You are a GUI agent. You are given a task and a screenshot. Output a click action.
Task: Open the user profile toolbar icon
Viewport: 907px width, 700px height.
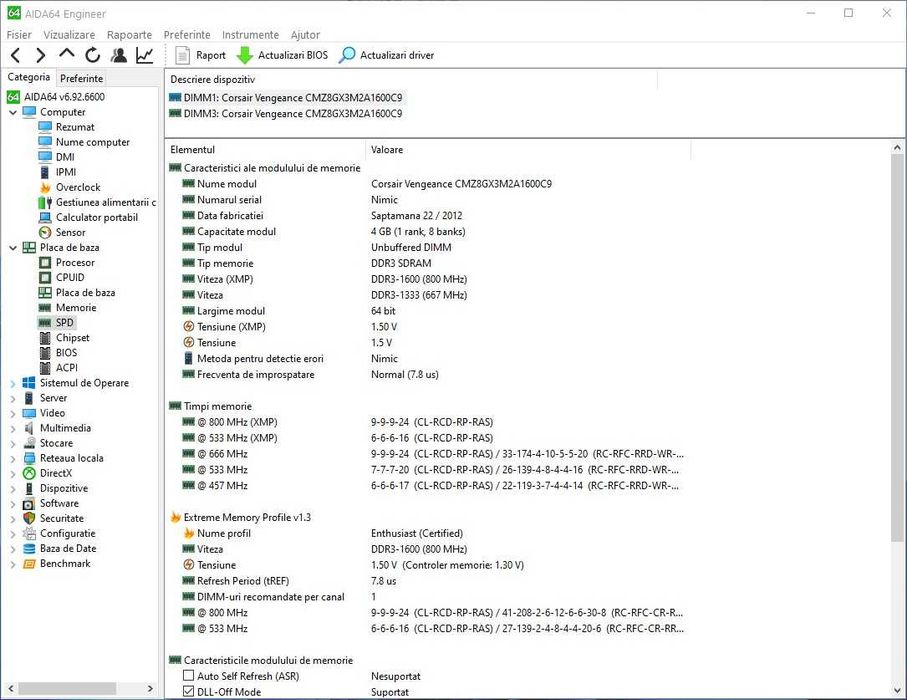coord(119,56)
